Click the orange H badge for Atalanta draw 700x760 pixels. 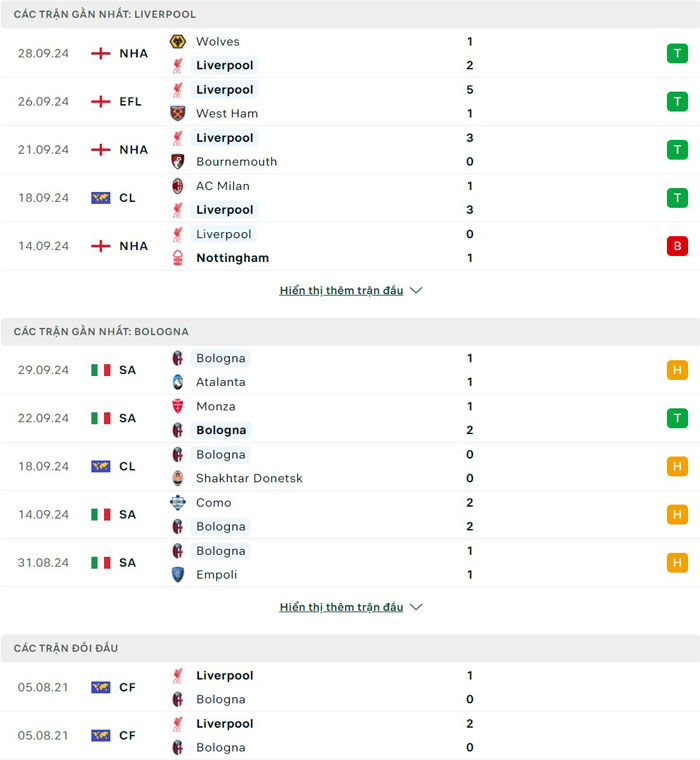click(678, 370)
